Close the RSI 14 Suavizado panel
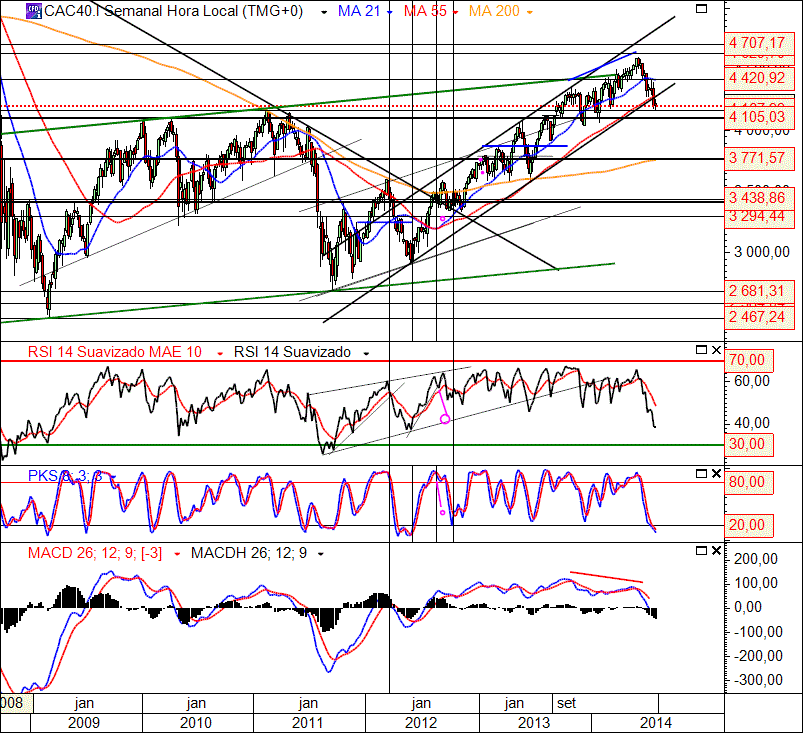Viewport: 803px width, 733px height. 716,350
